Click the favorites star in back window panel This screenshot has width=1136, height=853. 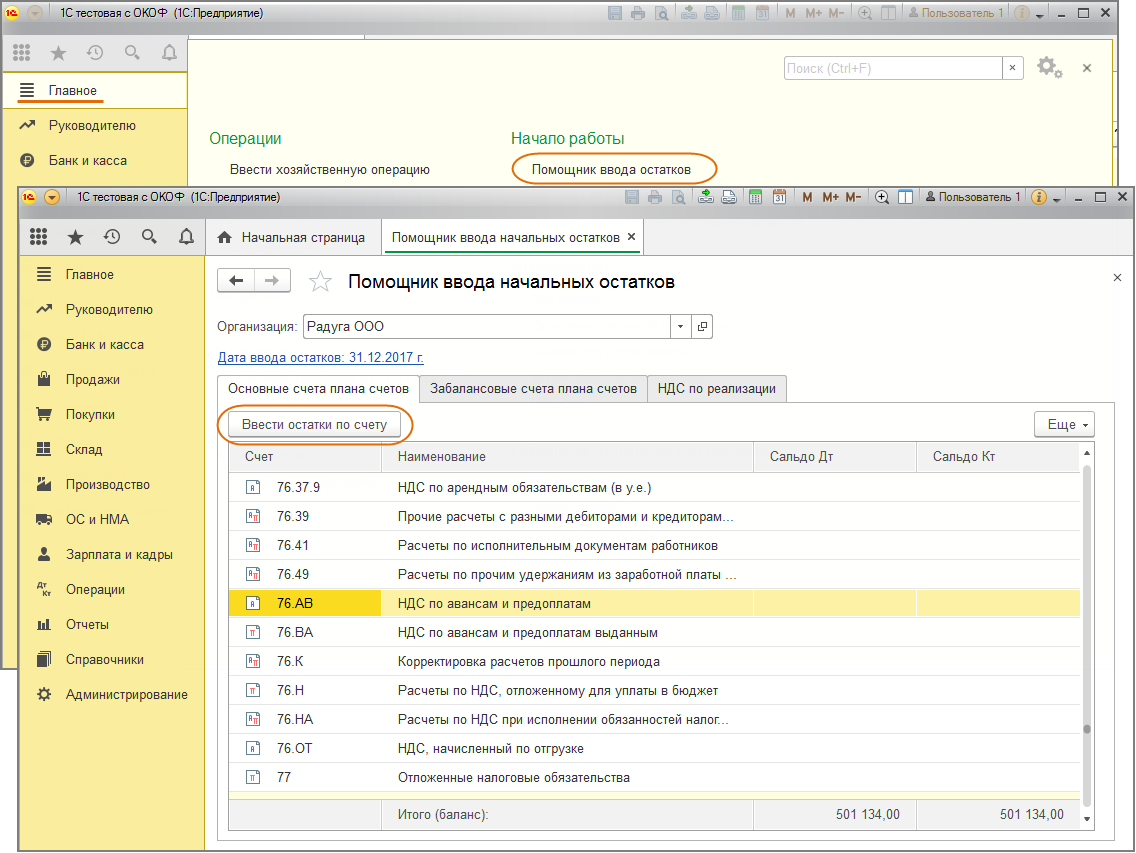(58, 52)
